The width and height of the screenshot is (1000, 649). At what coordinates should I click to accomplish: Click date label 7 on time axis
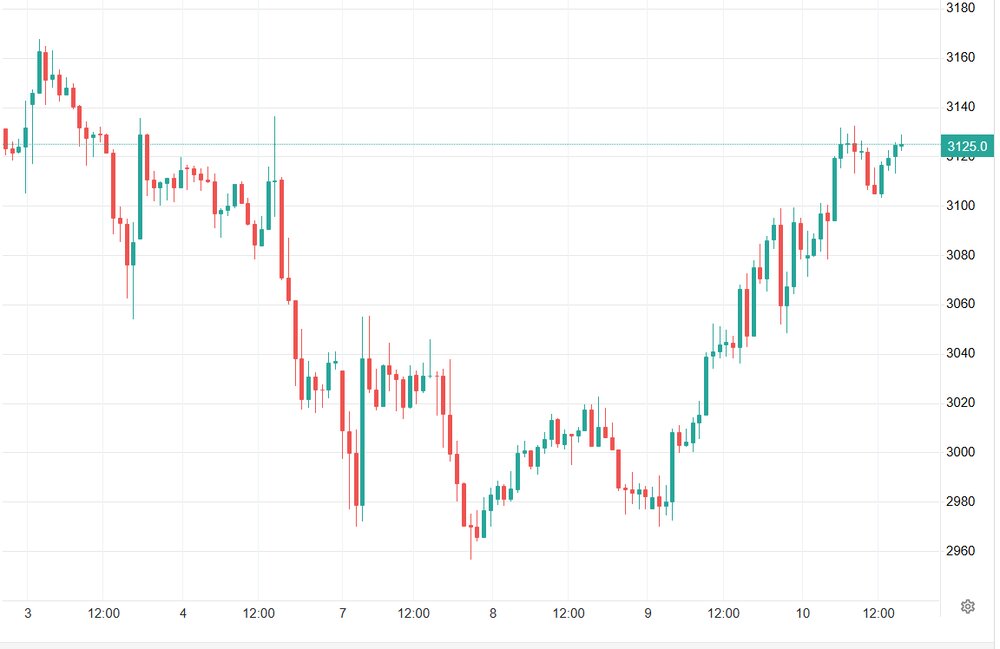tap(342, 613)
